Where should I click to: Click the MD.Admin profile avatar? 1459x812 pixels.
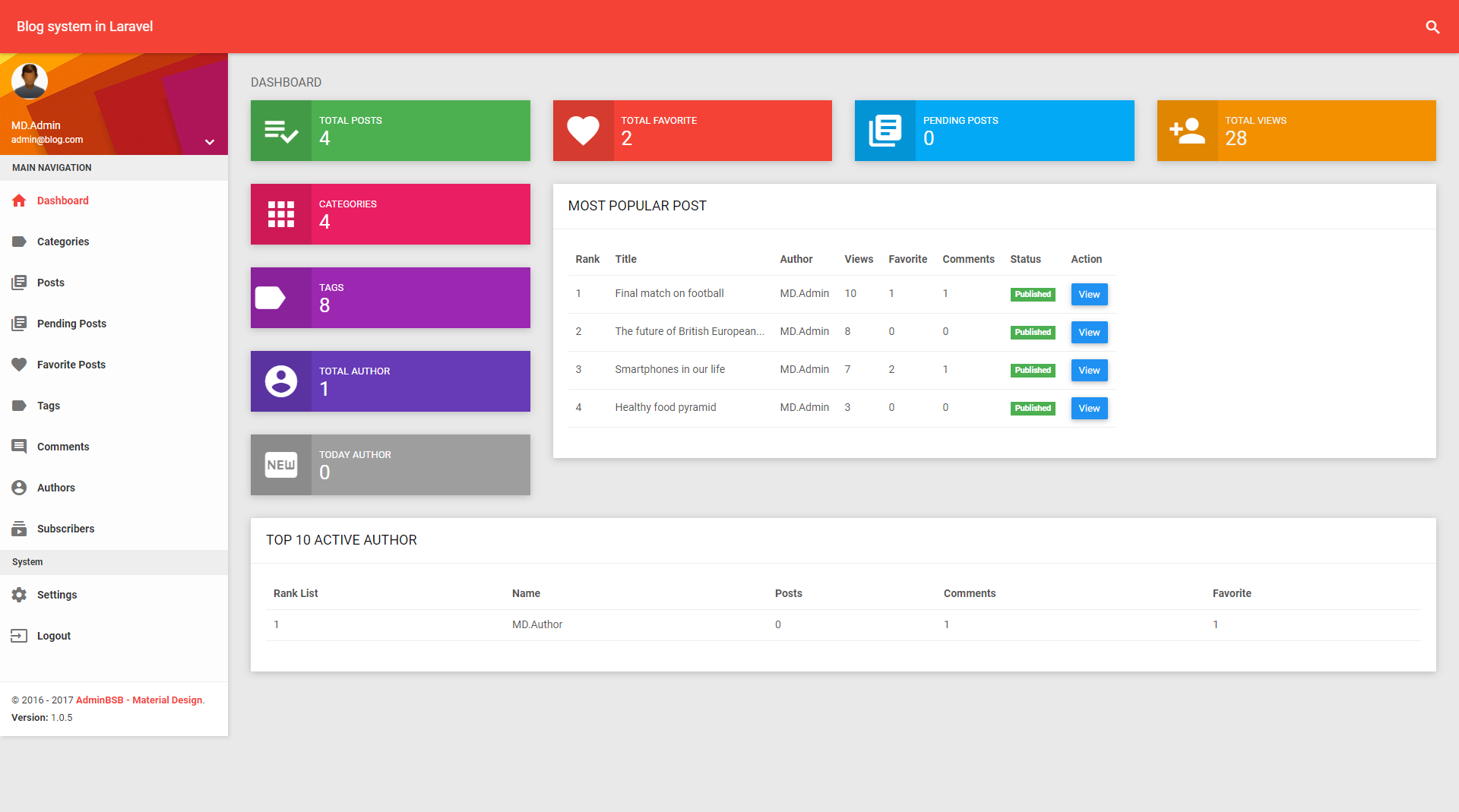tap(30, 81)
